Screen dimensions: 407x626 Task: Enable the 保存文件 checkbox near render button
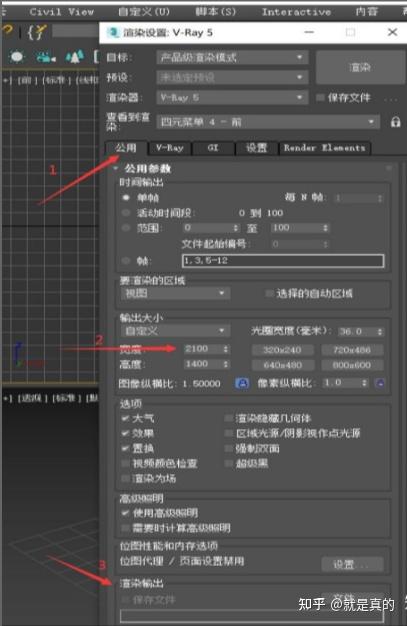pos(320,98)
